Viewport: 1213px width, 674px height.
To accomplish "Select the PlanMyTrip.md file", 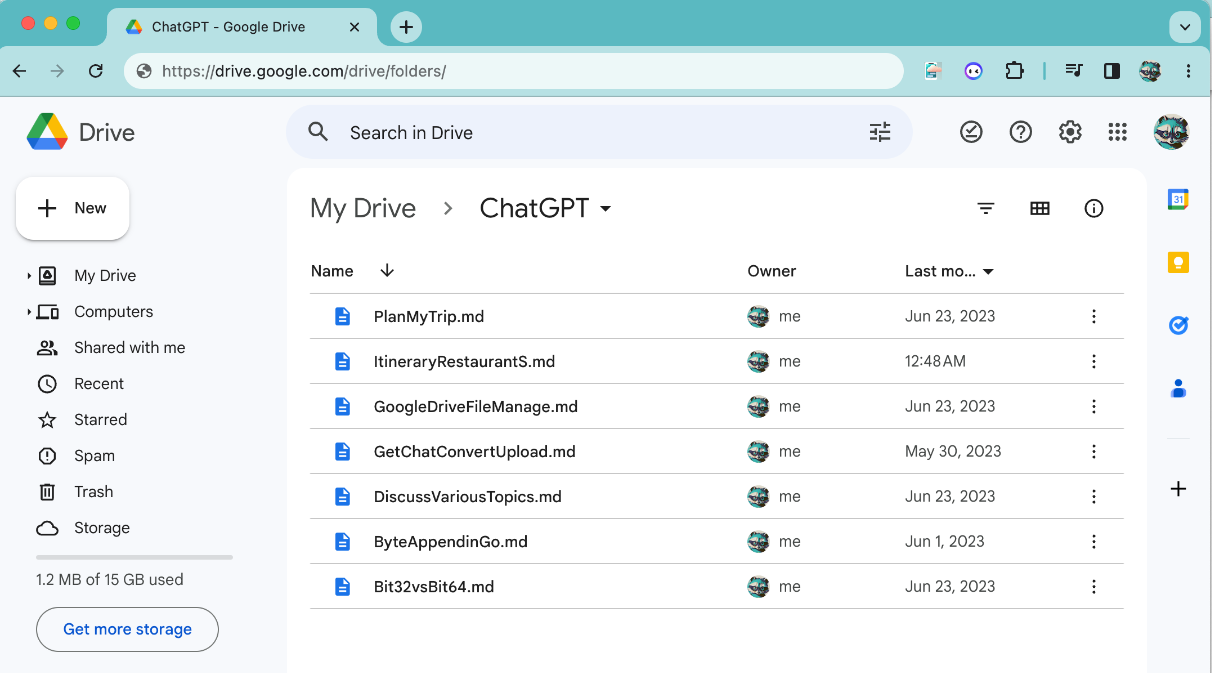I will tap(716, 316).
